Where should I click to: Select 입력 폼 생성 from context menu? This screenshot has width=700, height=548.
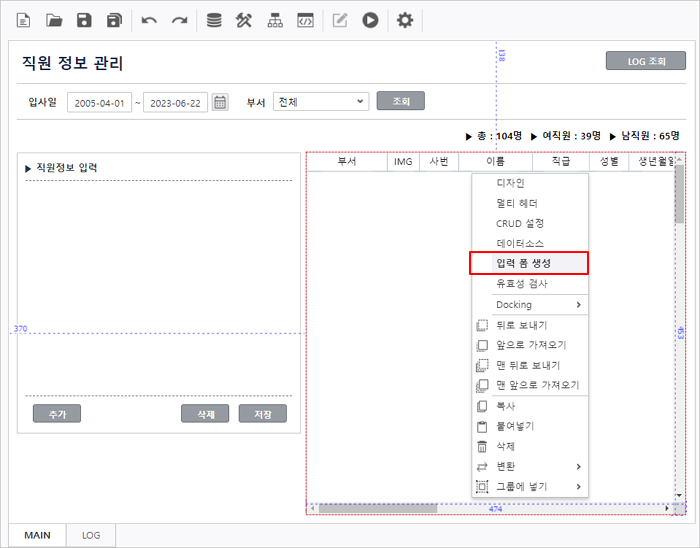tap(528, 263)
